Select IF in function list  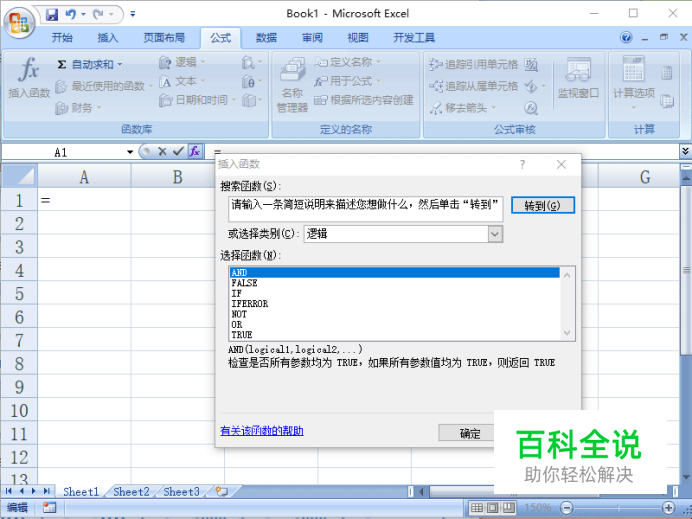click(395, 293)
